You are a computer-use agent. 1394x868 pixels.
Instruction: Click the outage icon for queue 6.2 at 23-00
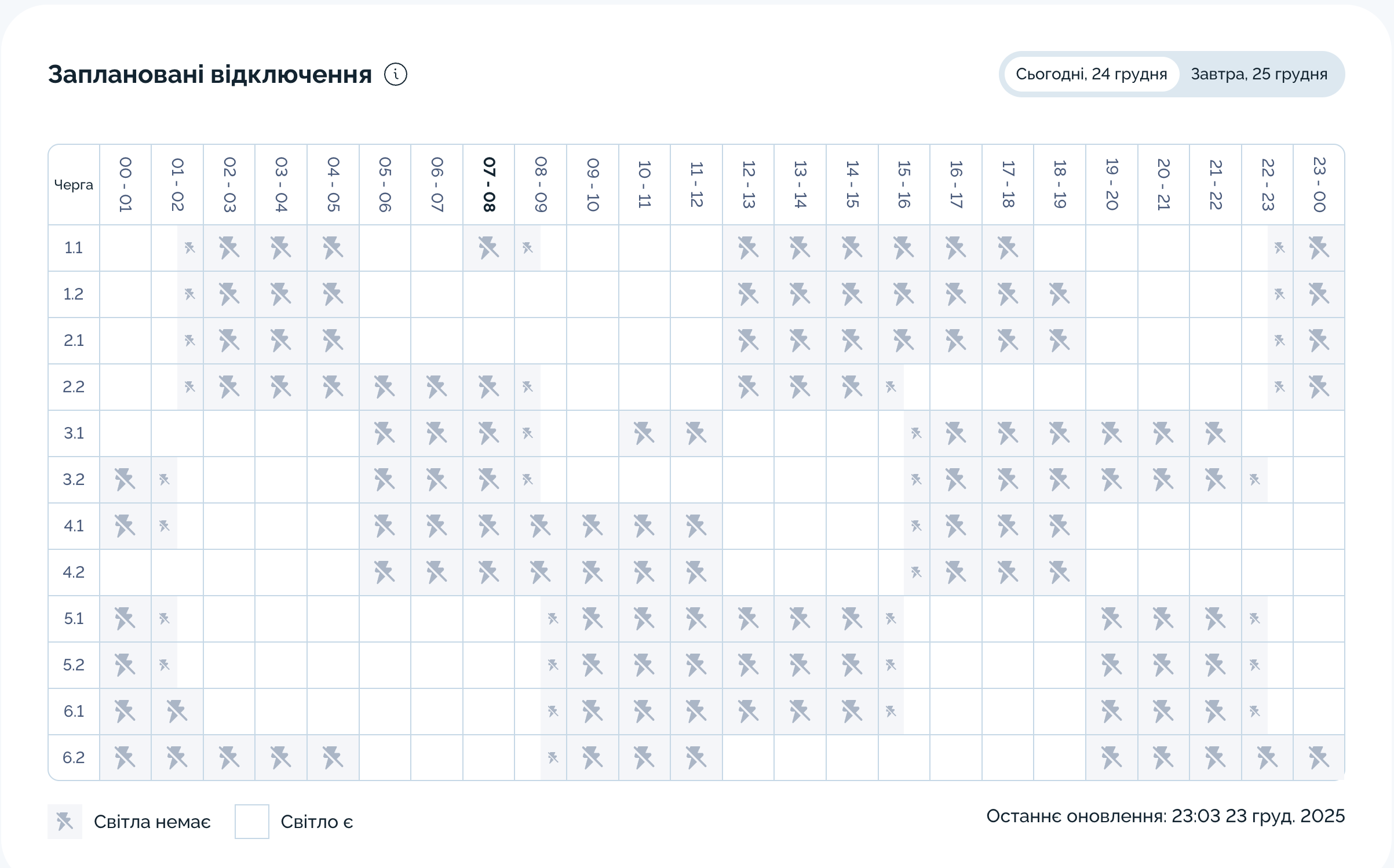point(1319,758)
